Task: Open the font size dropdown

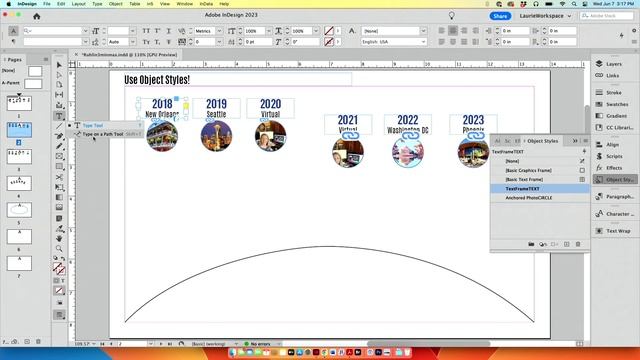Action: [x=133, y=31]
